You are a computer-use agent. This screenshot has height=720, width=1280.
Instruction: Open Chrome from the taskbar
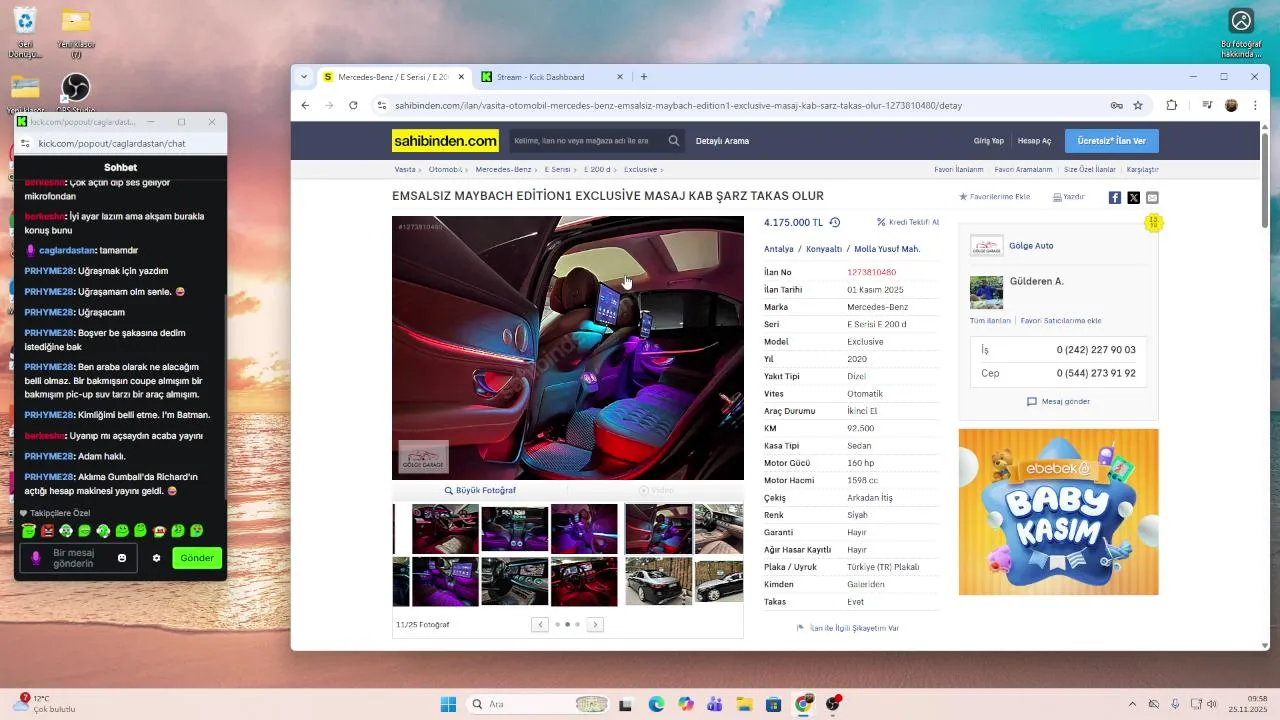pyautogui.click(x=803, y=704)
